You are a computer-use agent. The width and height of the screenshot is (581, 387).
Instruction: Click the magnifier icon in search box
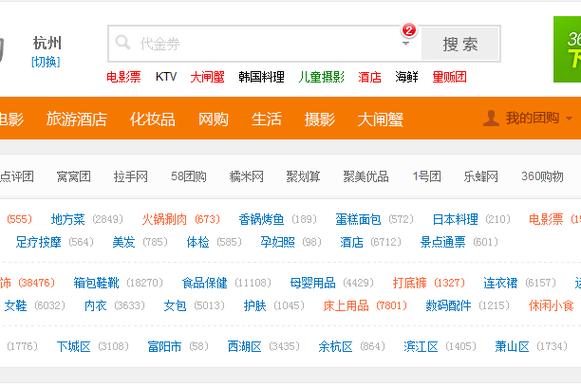(123, 42)
